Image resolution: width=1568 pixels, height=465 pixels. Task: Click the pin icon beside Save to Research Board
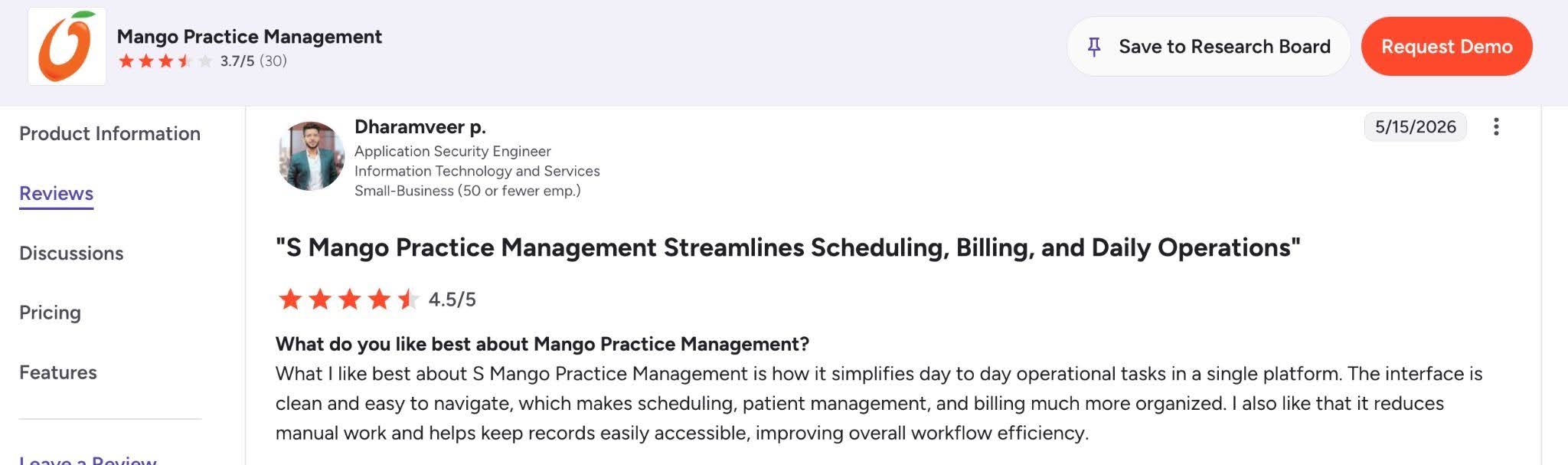click(1094, 47)
